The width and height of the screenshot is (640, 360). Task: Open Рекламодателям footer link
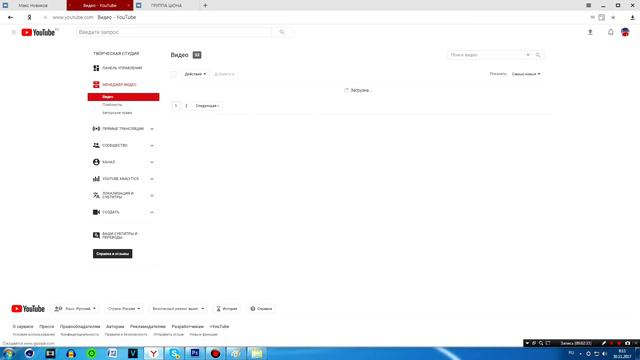click(x=148, y=327)
